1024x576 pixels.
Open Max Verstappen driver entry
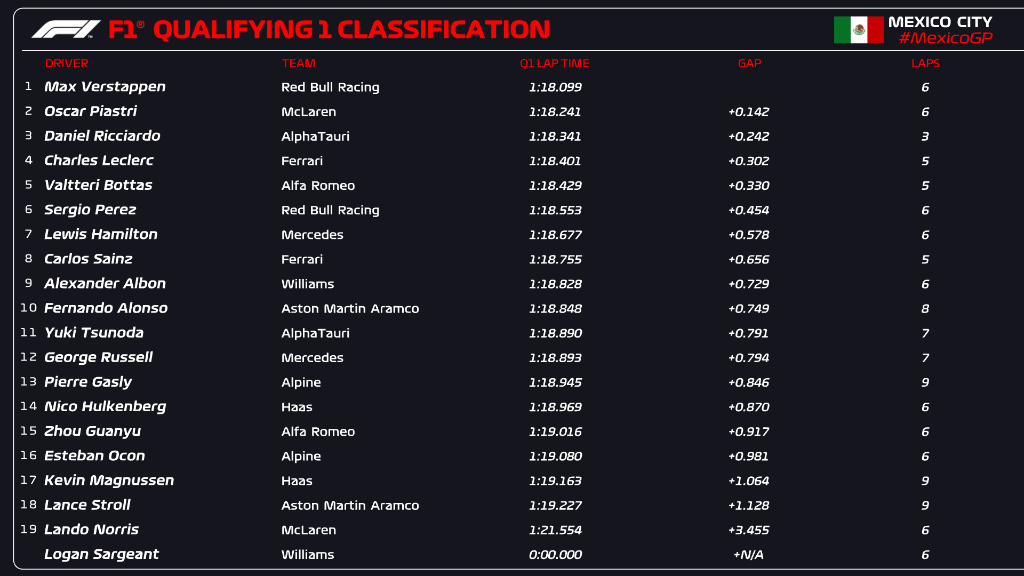[105, 87]
